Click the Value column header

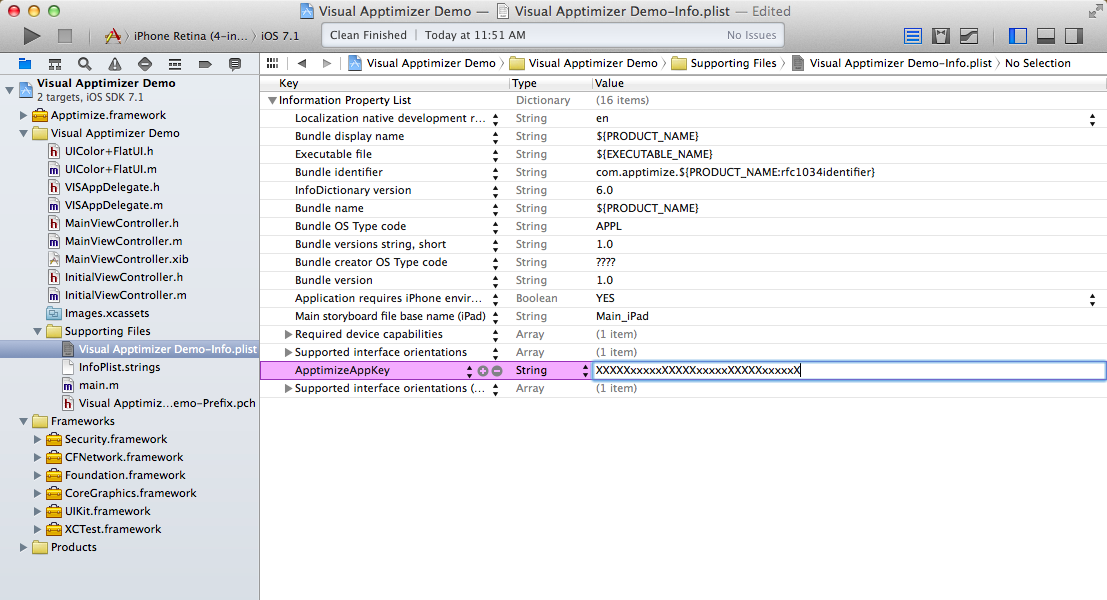849,83
